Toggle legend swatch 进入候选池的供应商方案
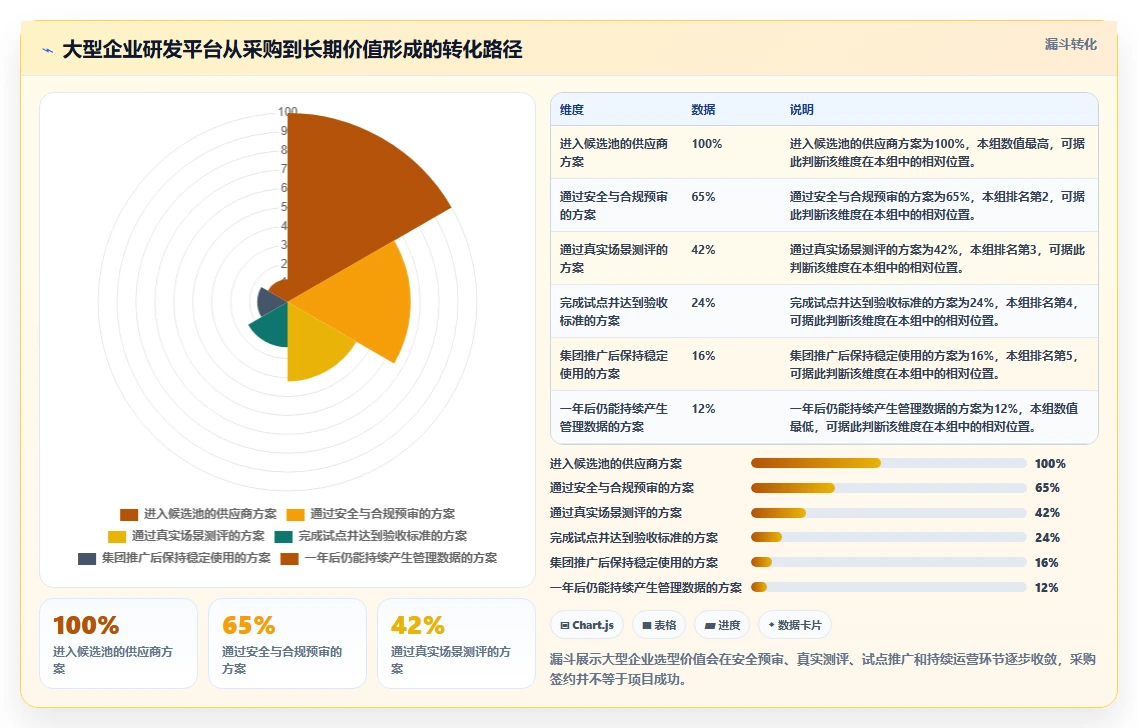The height and width of the screenshot is (728, 1138). pyautogui.click(x=129, y=515)
